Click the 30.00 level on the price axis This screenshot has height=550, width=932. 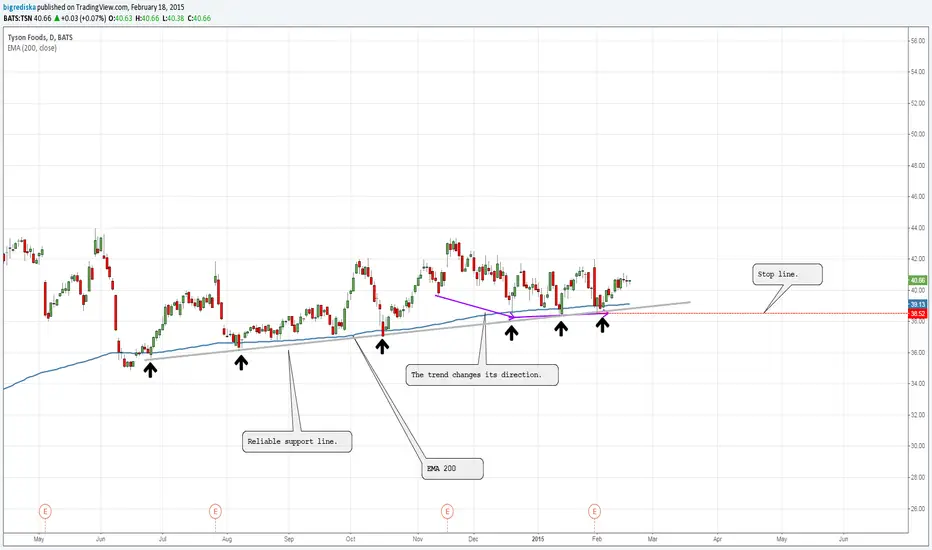coord(917,446)
